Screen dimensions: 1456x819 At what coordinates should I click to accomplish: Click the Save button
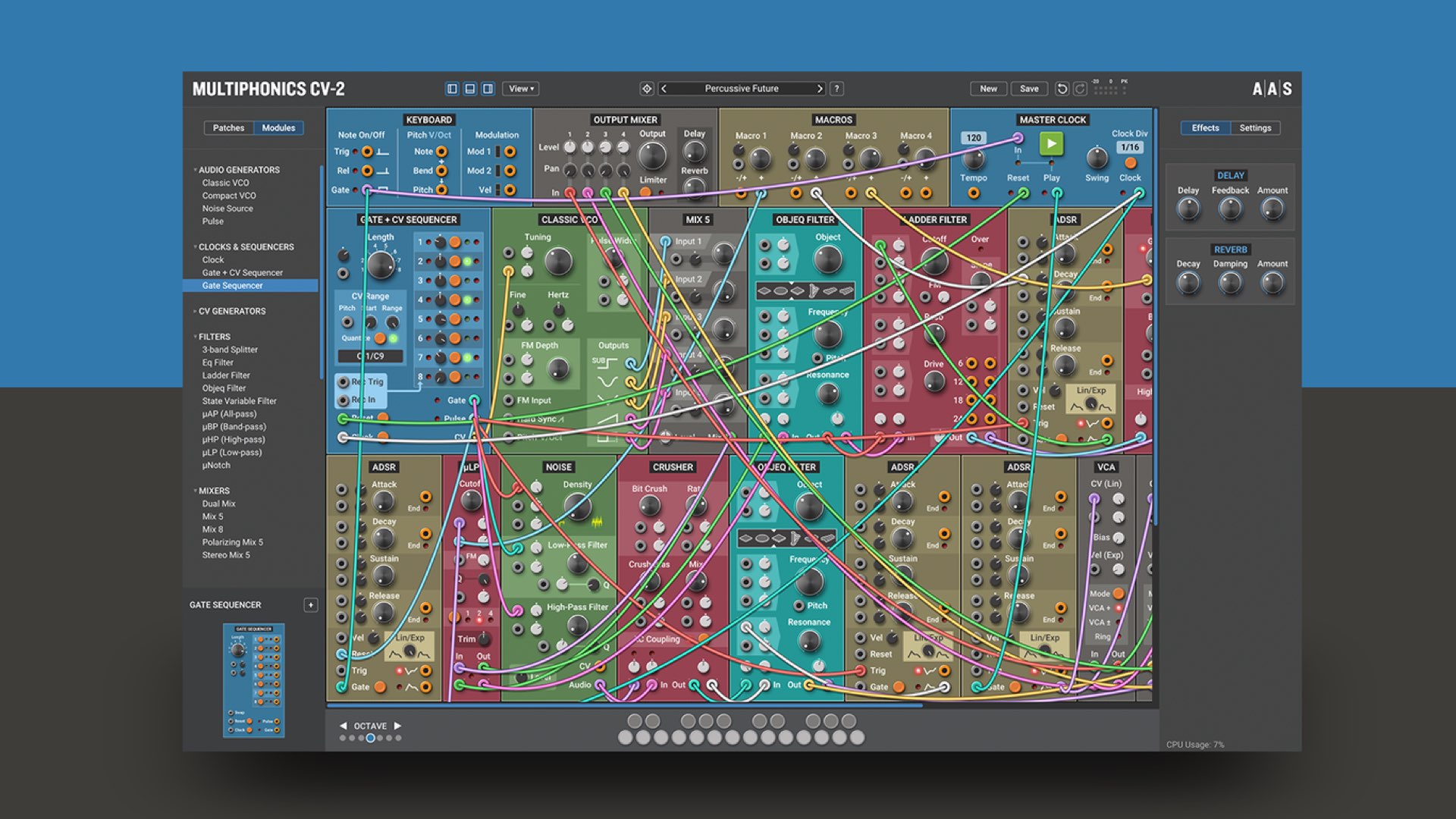coord(1029,89)
